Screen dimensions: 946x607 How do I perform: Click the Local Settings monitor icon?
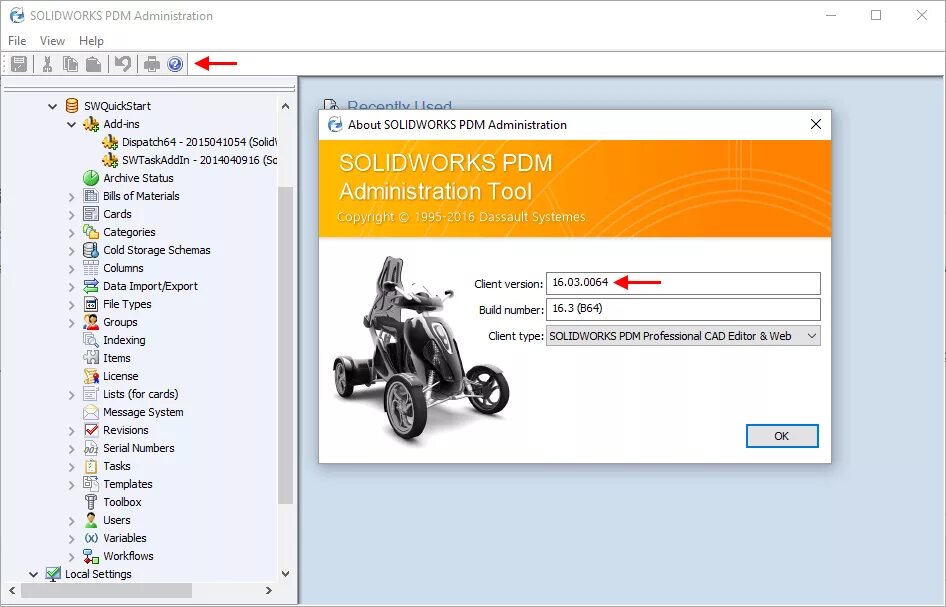click(x=53, y=574)
